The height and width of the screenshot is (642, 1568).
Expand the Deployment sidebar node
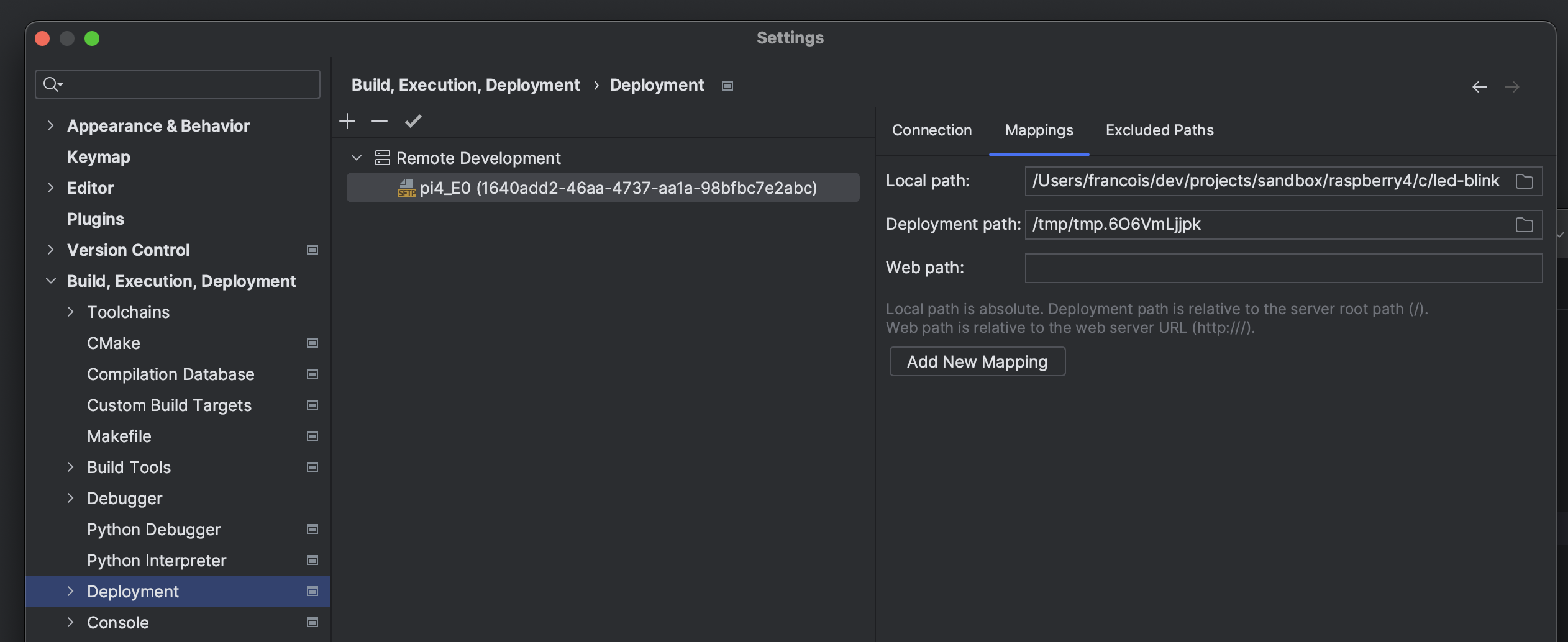click(x=70, y=591)
